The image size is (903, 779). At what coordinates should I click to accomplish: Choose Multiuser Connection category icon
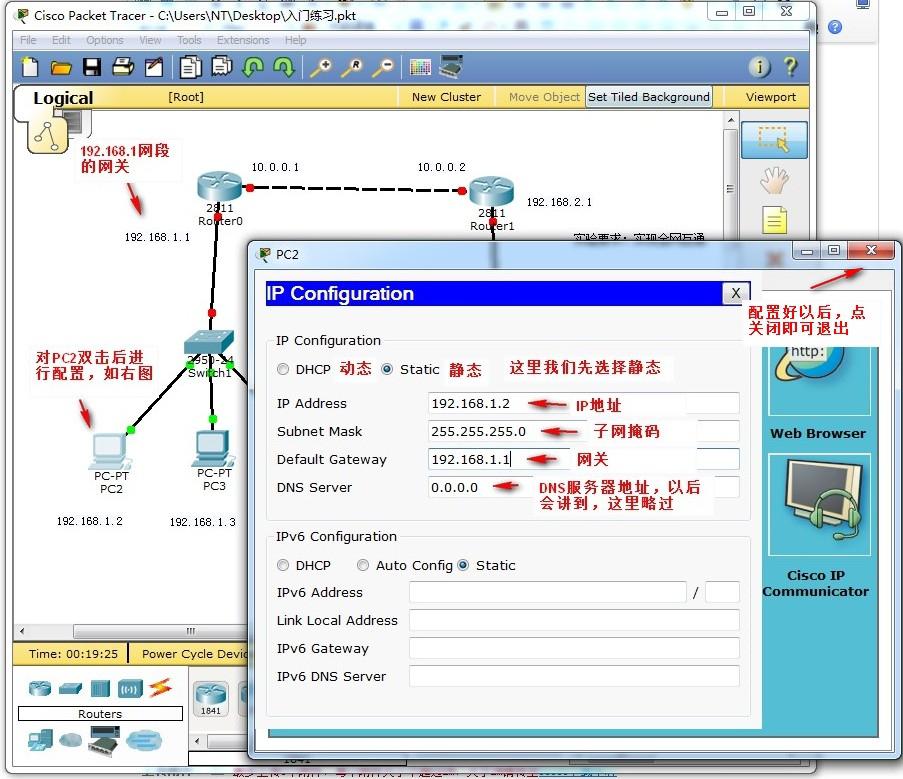pyautogui.click(x=143, y=740)
